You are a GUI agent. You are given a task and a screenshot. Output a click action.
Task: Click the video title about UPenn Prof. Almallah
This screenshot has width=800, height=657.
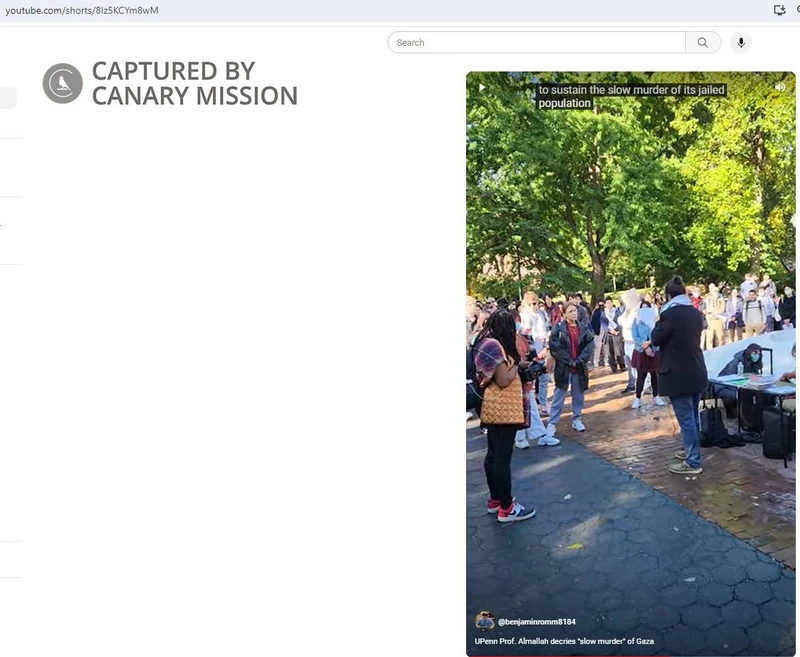pyautogui.click(x=564, y=641)
